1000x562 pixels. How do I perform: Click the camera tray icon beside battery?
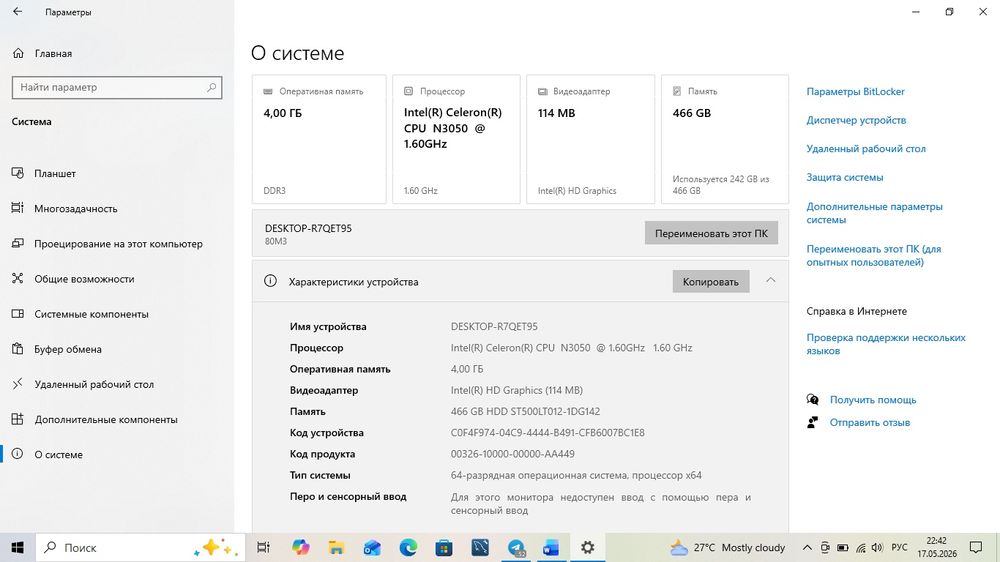click(x=825, y=547)
